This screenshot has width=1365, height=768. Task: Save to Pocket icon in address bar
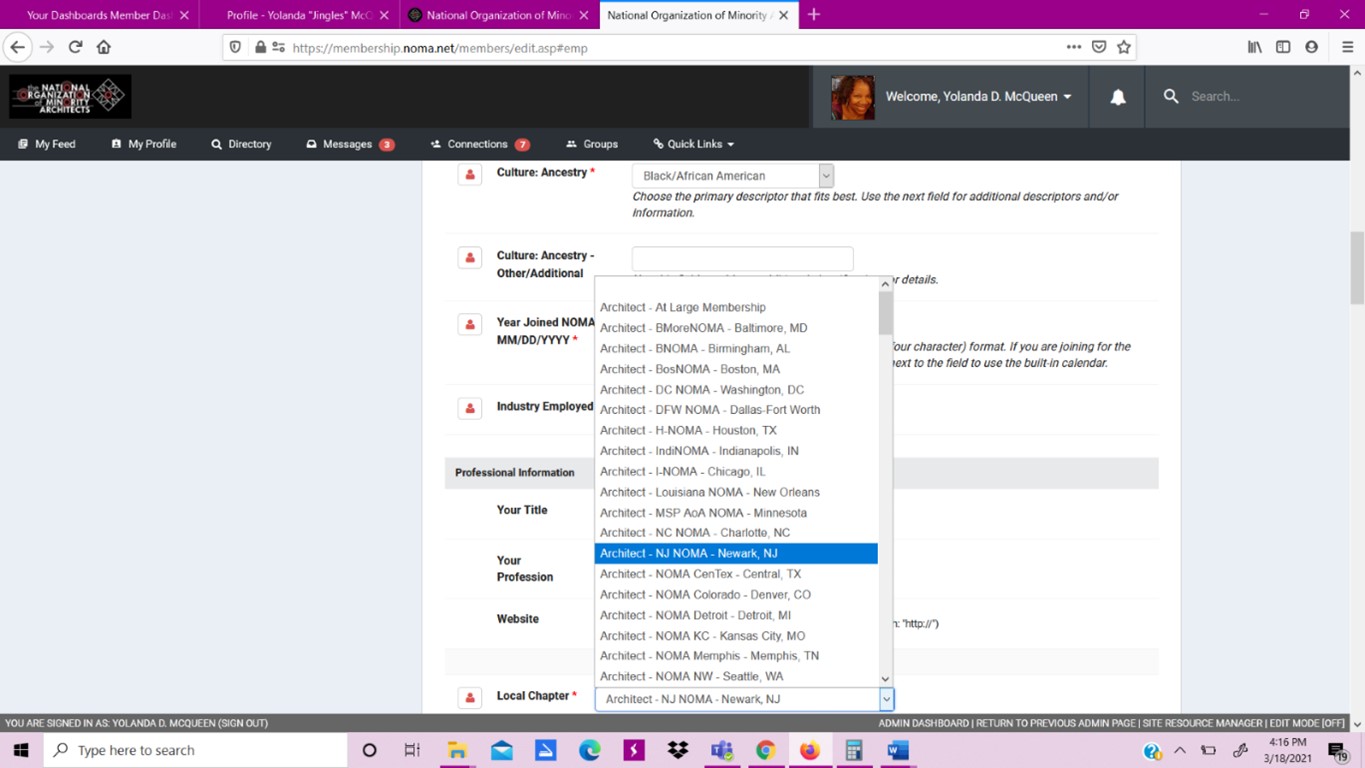coord(1099,47)
